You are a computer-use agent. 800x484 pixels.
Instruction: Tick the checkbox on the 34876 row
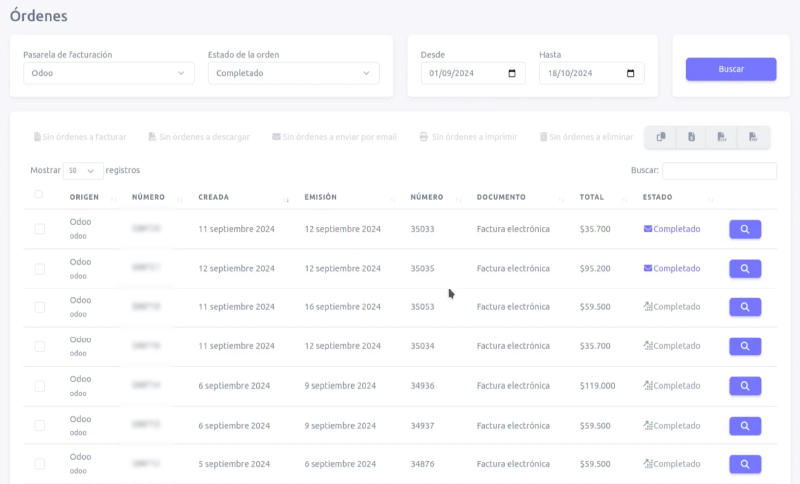pyautogui.click(x=40, y=464)
